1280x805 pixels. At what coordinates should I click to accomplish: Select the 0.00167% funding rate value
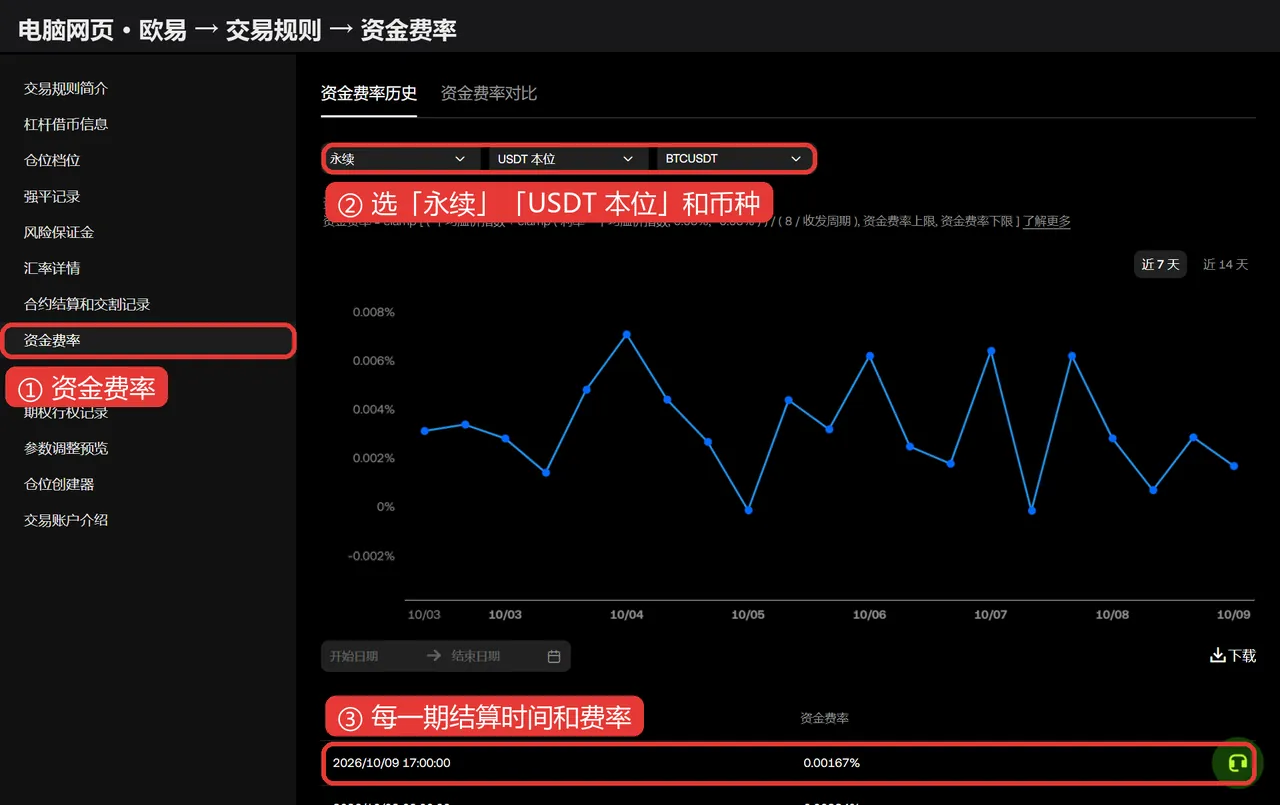point(831,763)
